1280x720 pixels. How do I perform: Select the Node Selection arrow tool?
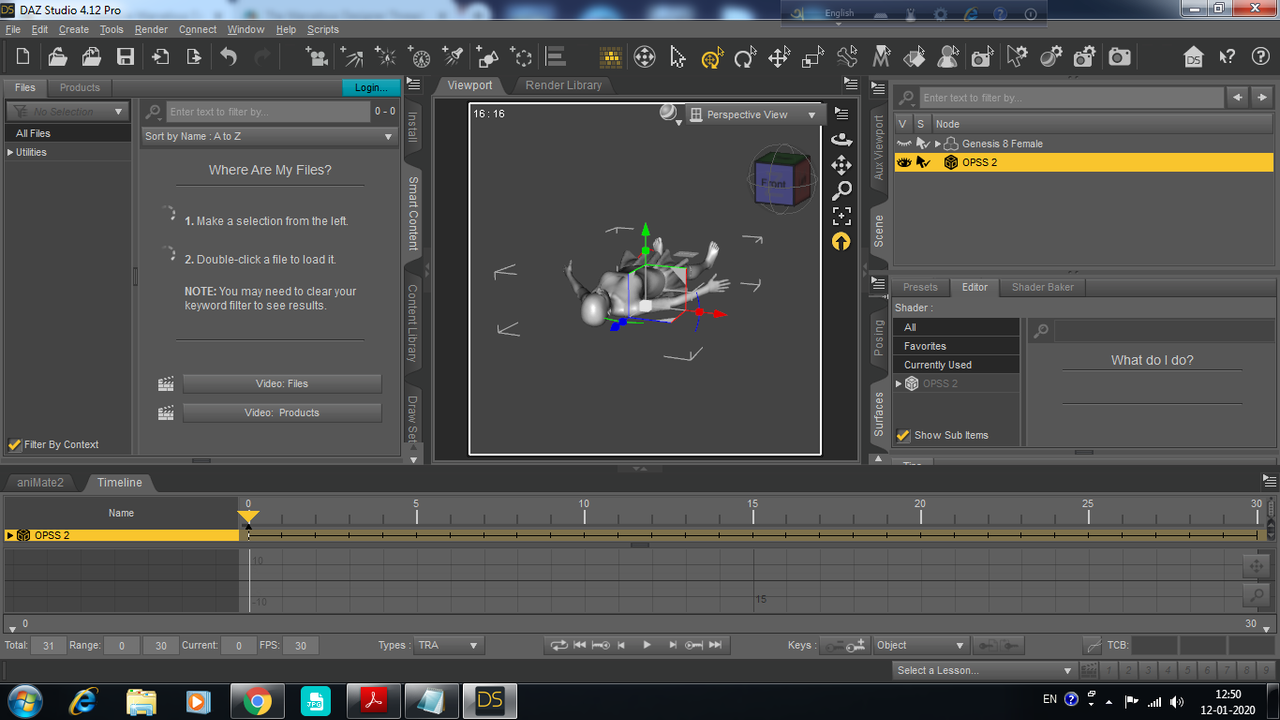tap(678, 57)
